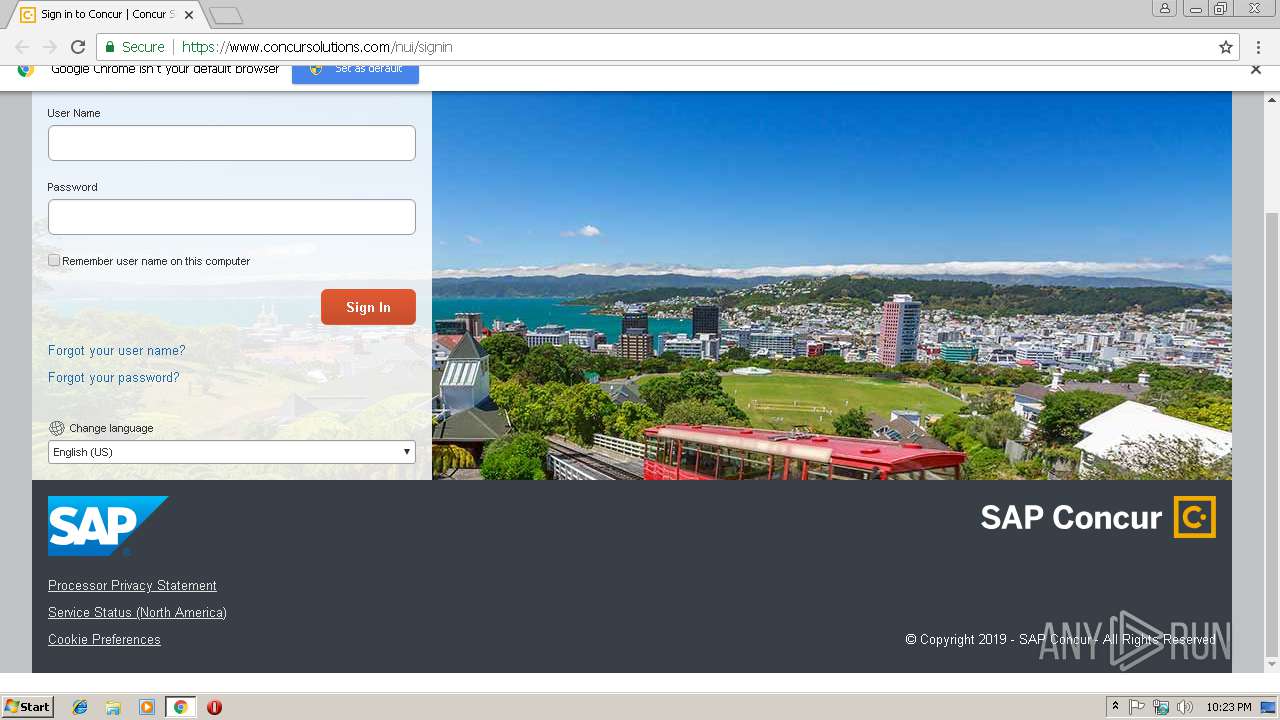Click the orange Sign In button
This screenshot has width=1280, height=720.
tap(368, 307)
